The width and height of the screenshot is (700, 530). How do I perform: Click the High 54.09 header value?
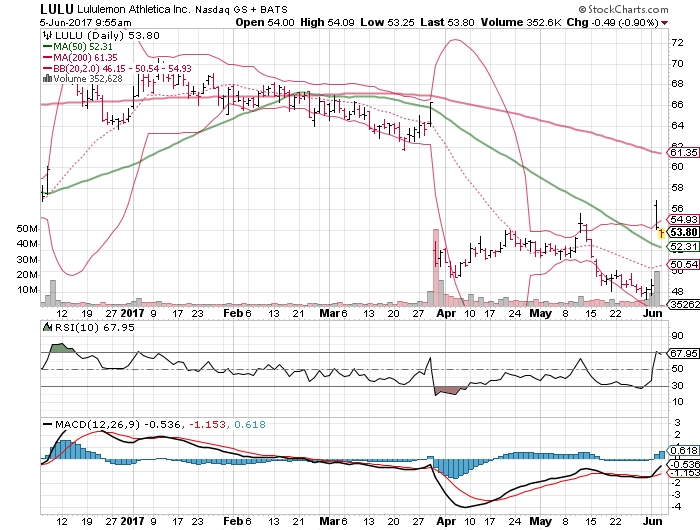coord(327,22)
